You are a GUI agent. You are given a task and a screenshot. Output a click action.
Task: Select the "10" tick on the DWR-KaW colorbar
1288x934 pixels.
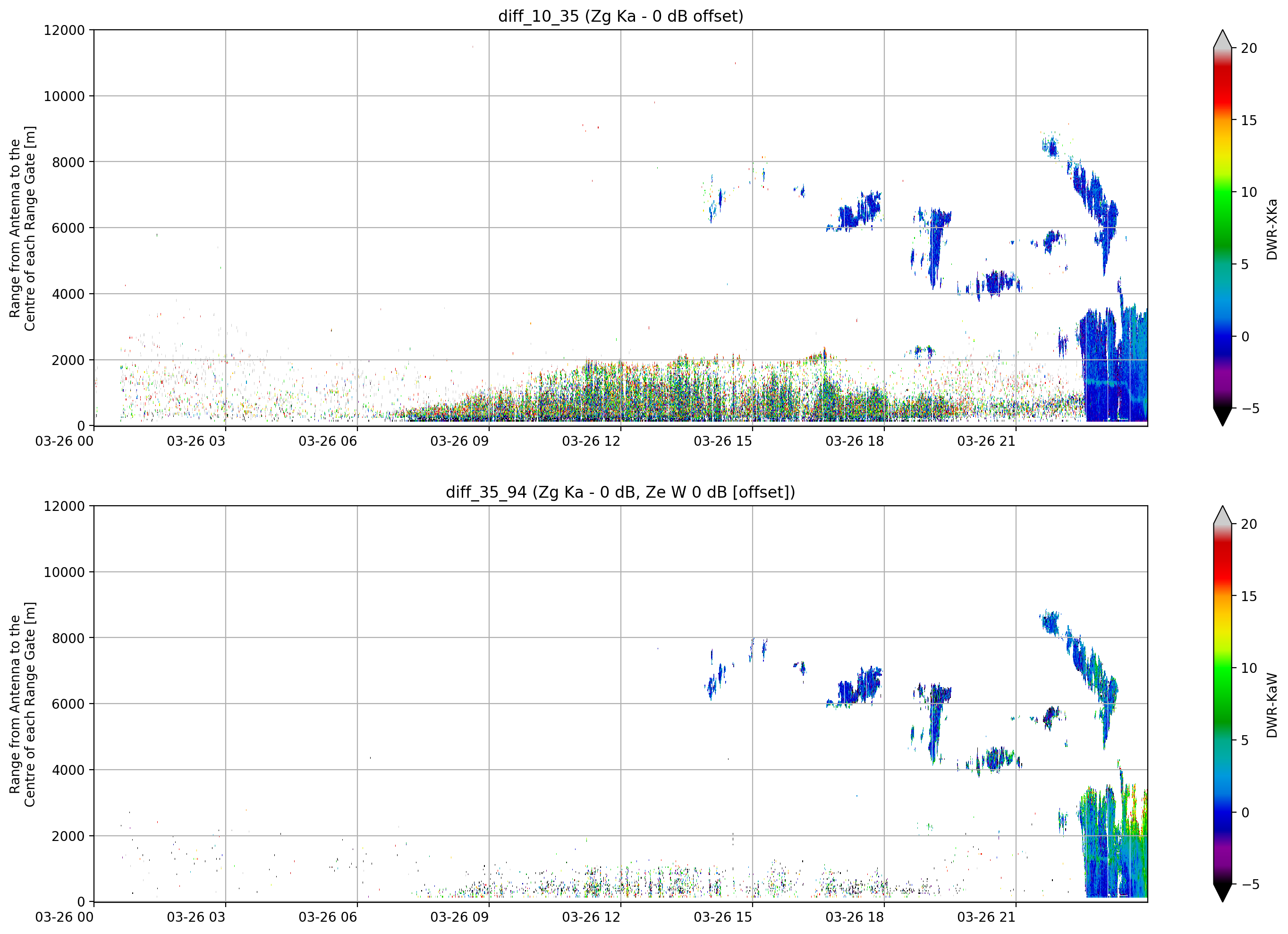[x=1249, y=668]
